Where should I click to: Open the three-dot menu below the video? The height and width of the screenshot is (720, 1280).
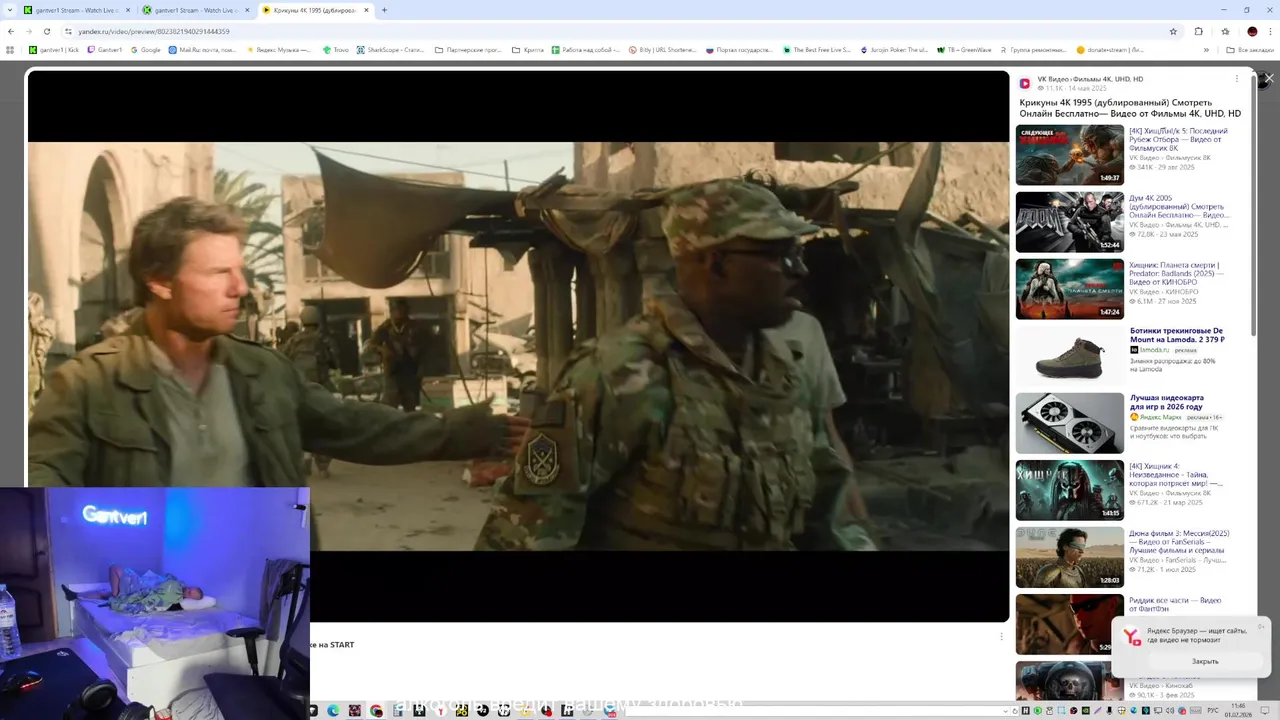tap(1001, 636)
